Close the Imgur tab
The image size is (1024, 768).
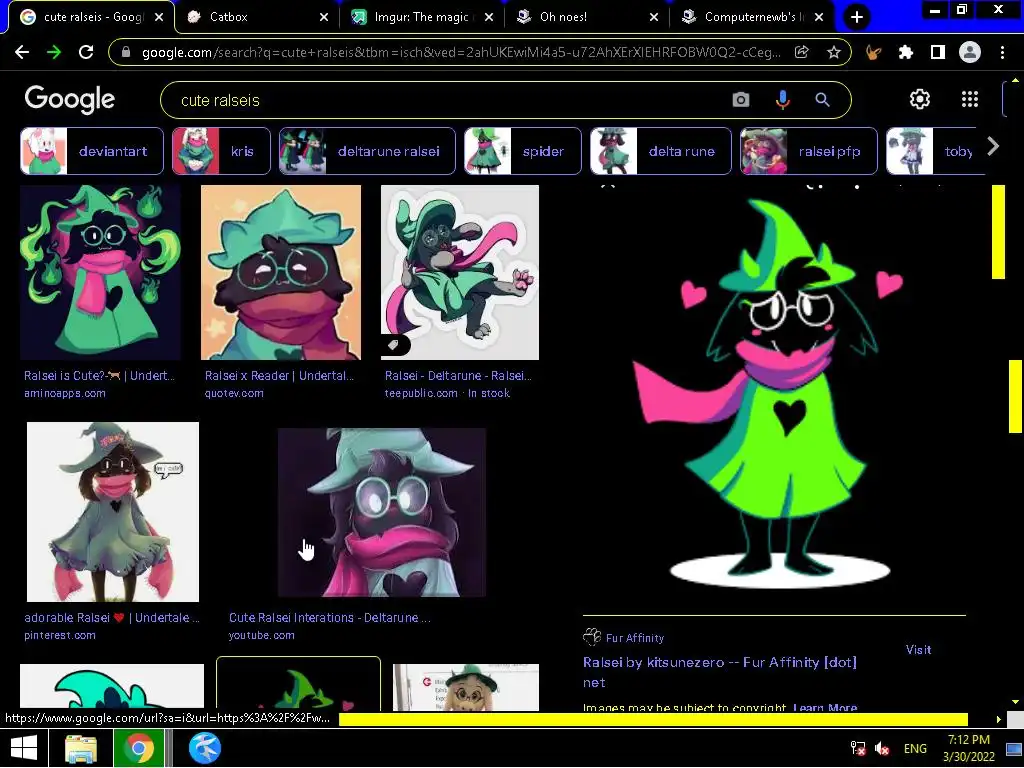488,18
